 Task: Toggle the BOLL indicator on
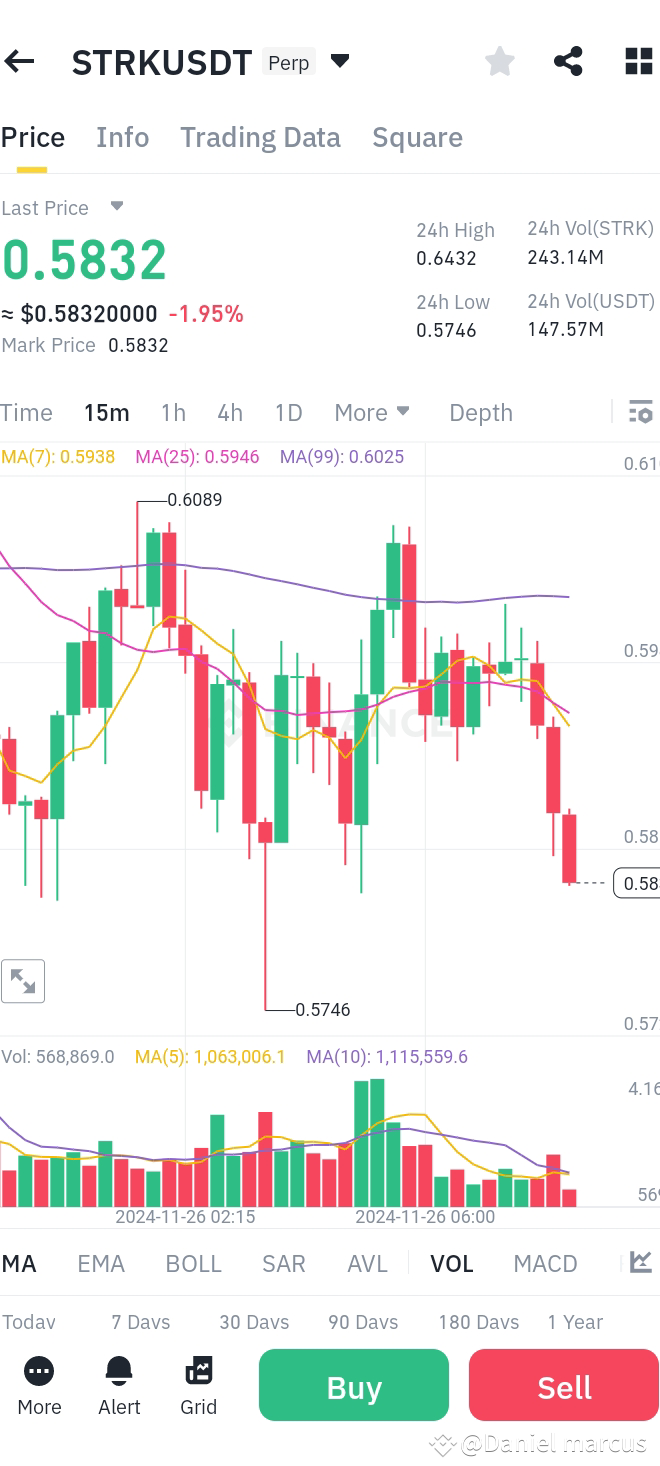click(x=193, y=1263)
